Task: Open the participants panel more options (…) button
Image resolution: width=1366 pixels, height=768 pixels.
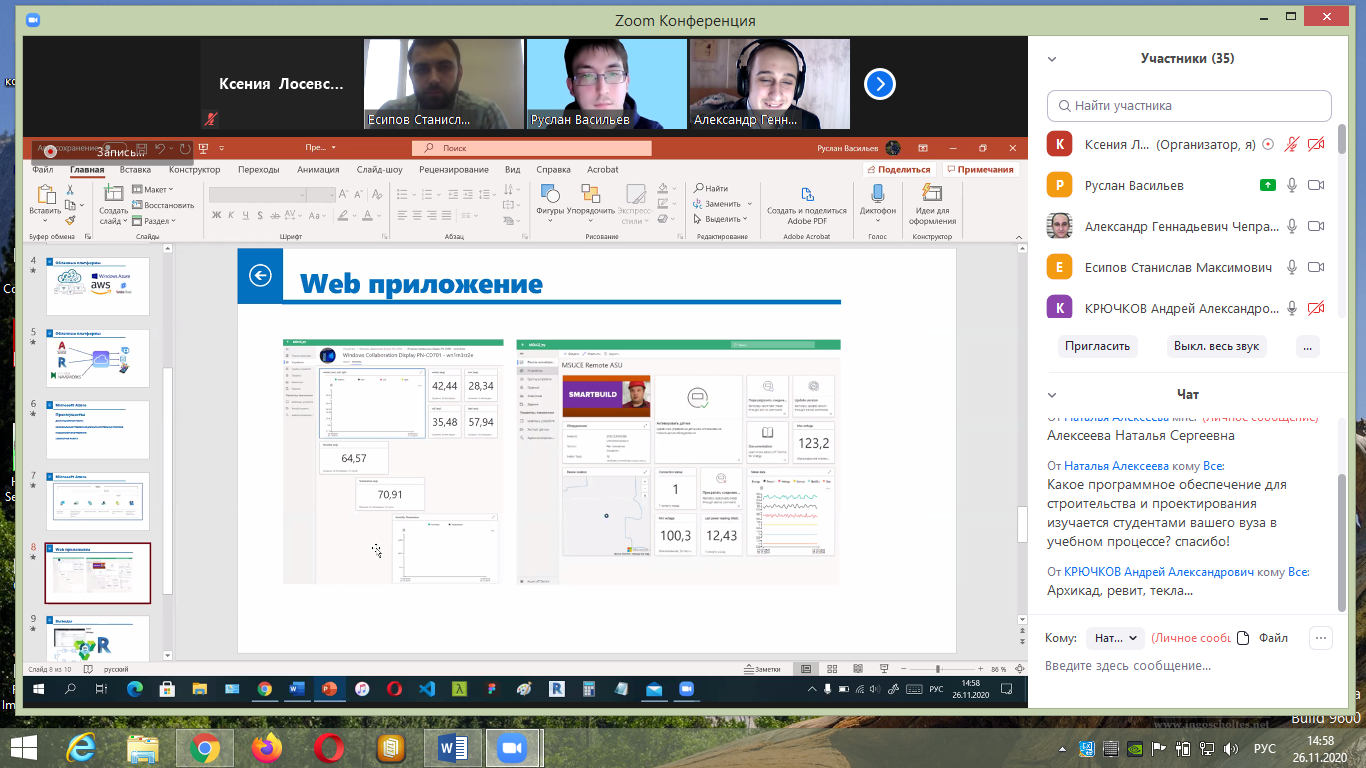Action: (1307, 346)
